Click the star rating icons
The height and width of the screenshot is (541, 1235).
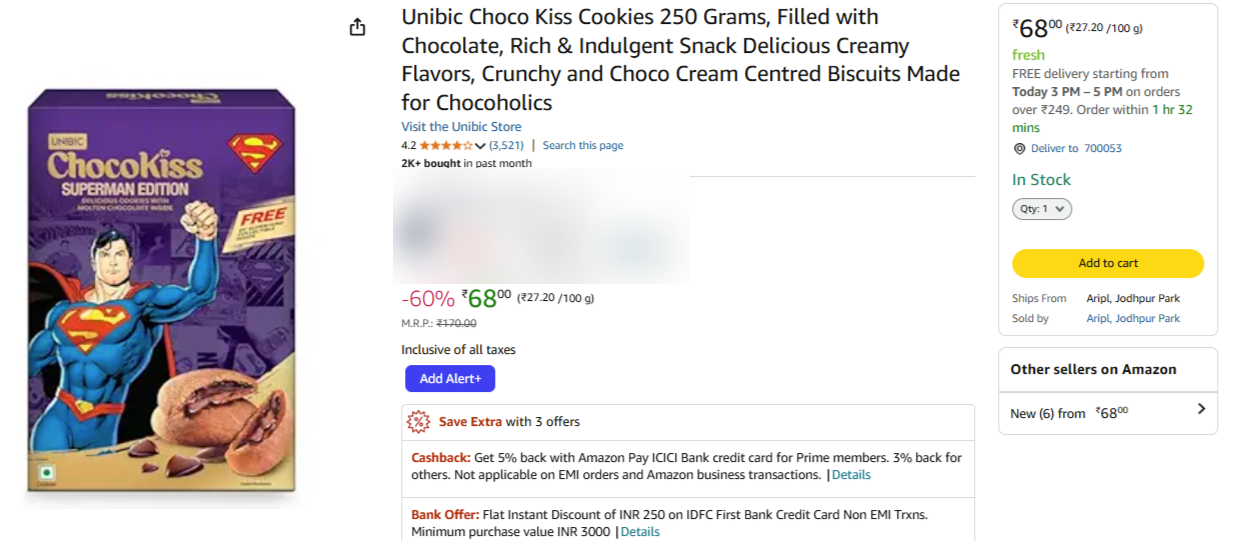click(446, 146)
